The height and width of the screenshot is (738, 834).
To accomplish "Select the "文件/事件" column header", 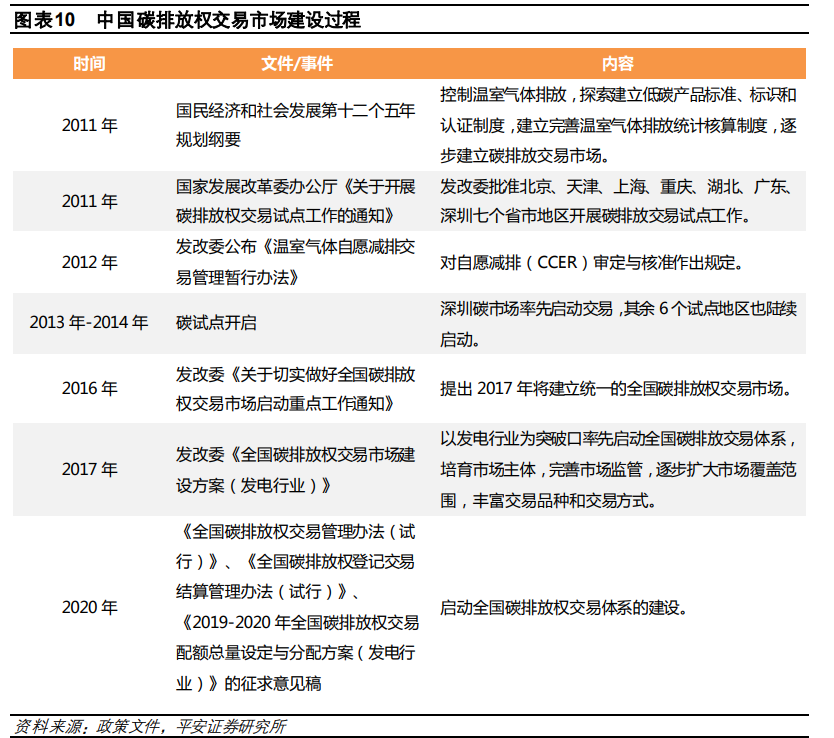I will pos(296,64).
